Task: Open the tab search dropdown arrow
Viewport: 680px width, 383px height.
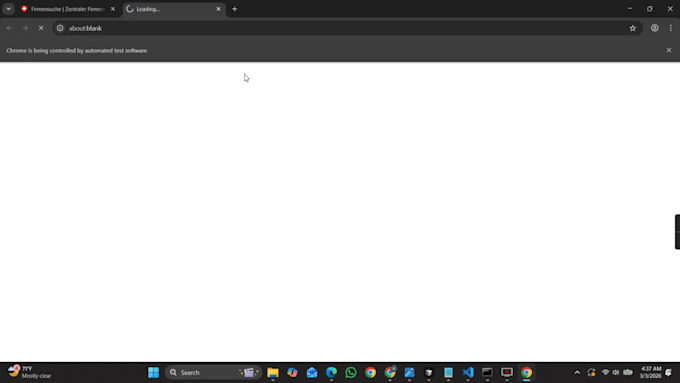Action: coord(8,9)
